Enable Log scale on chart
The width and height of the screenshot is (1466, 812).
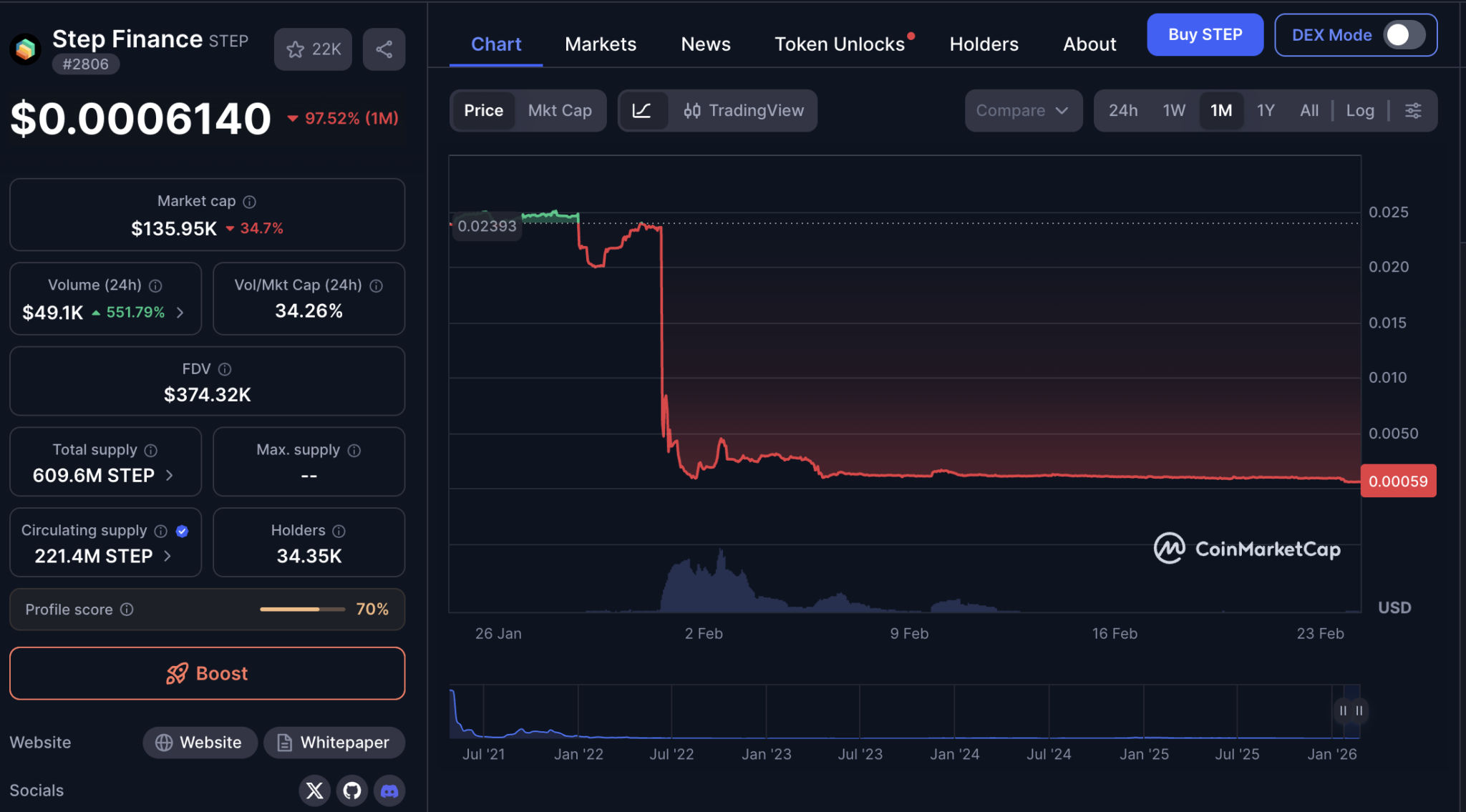point(1359,111)
